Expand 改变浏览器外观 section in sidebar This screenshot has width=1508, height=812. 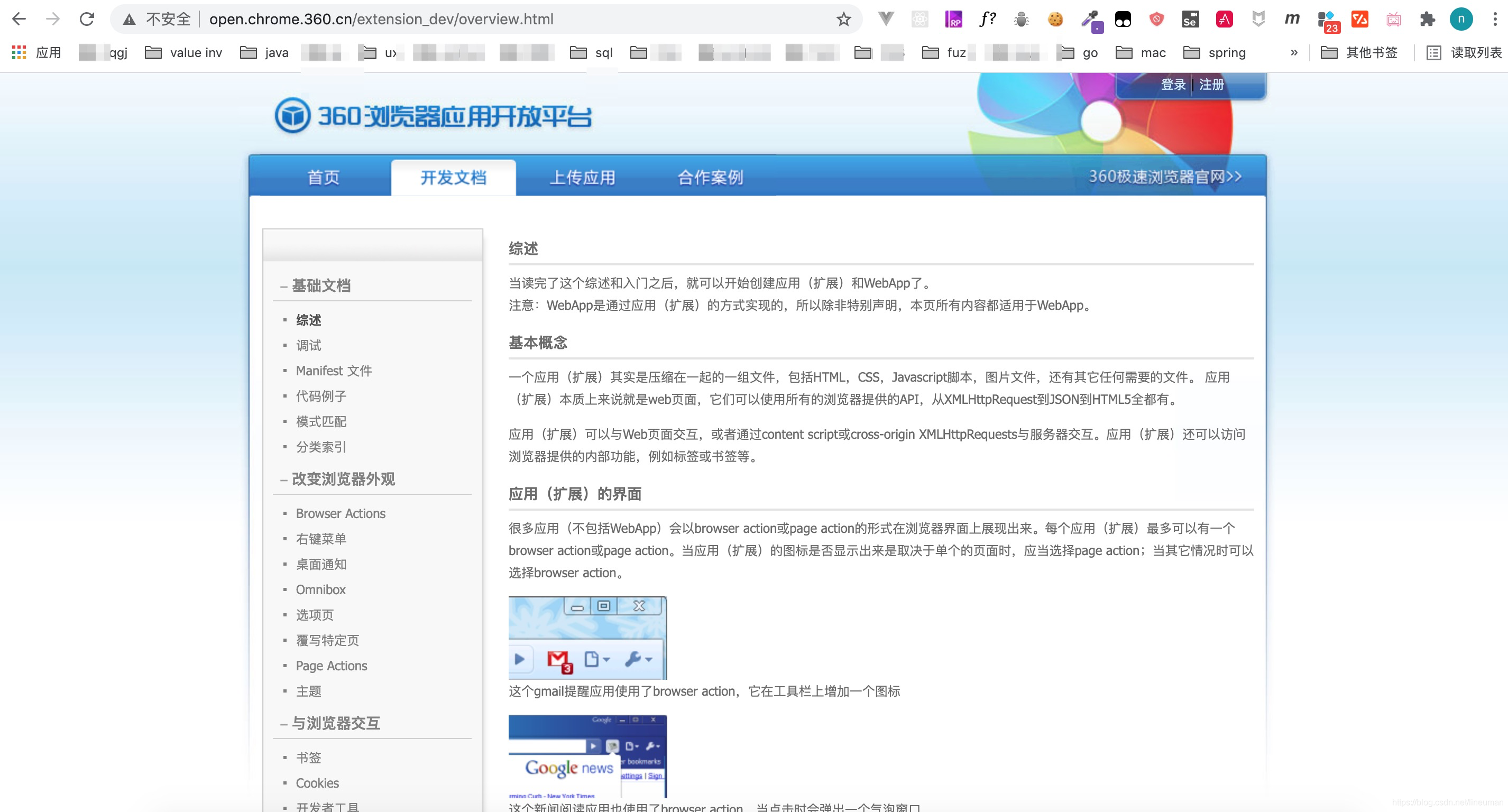(x=345, y=479)
